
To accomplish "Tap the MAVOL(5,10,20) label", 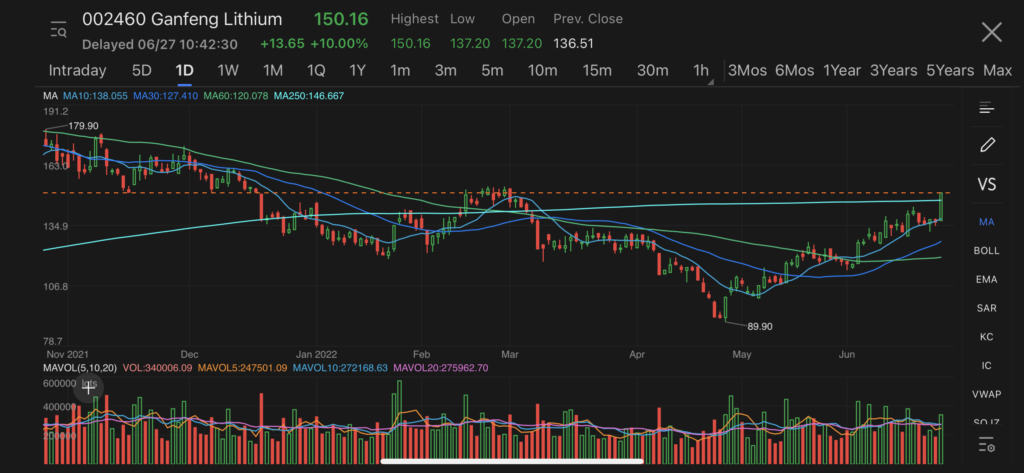I will point(80,368).
